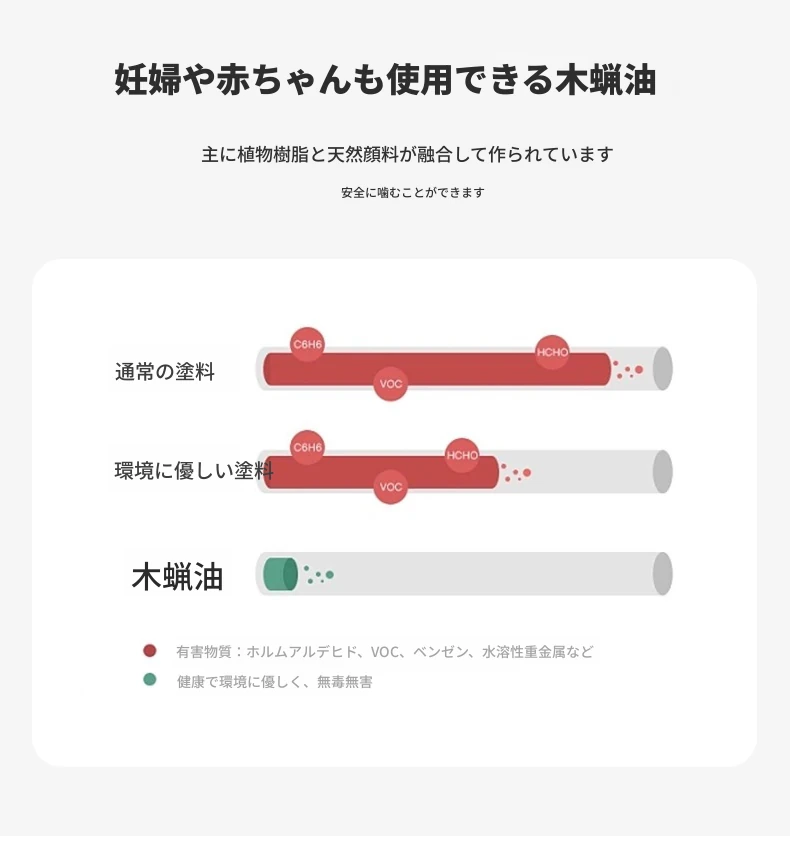Select the 通常の塗料 row label
Screen dimensions: 790x860
click(x=165, y=373)
